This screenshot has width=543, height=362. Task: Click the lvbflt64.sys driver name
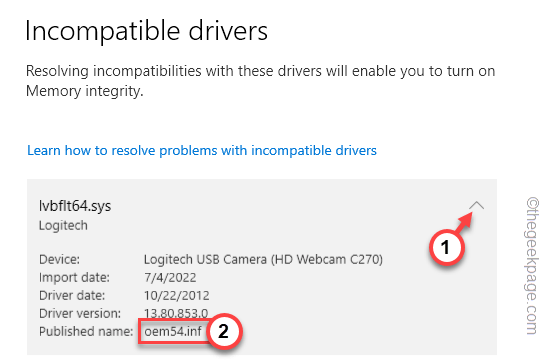pos(75,206)
